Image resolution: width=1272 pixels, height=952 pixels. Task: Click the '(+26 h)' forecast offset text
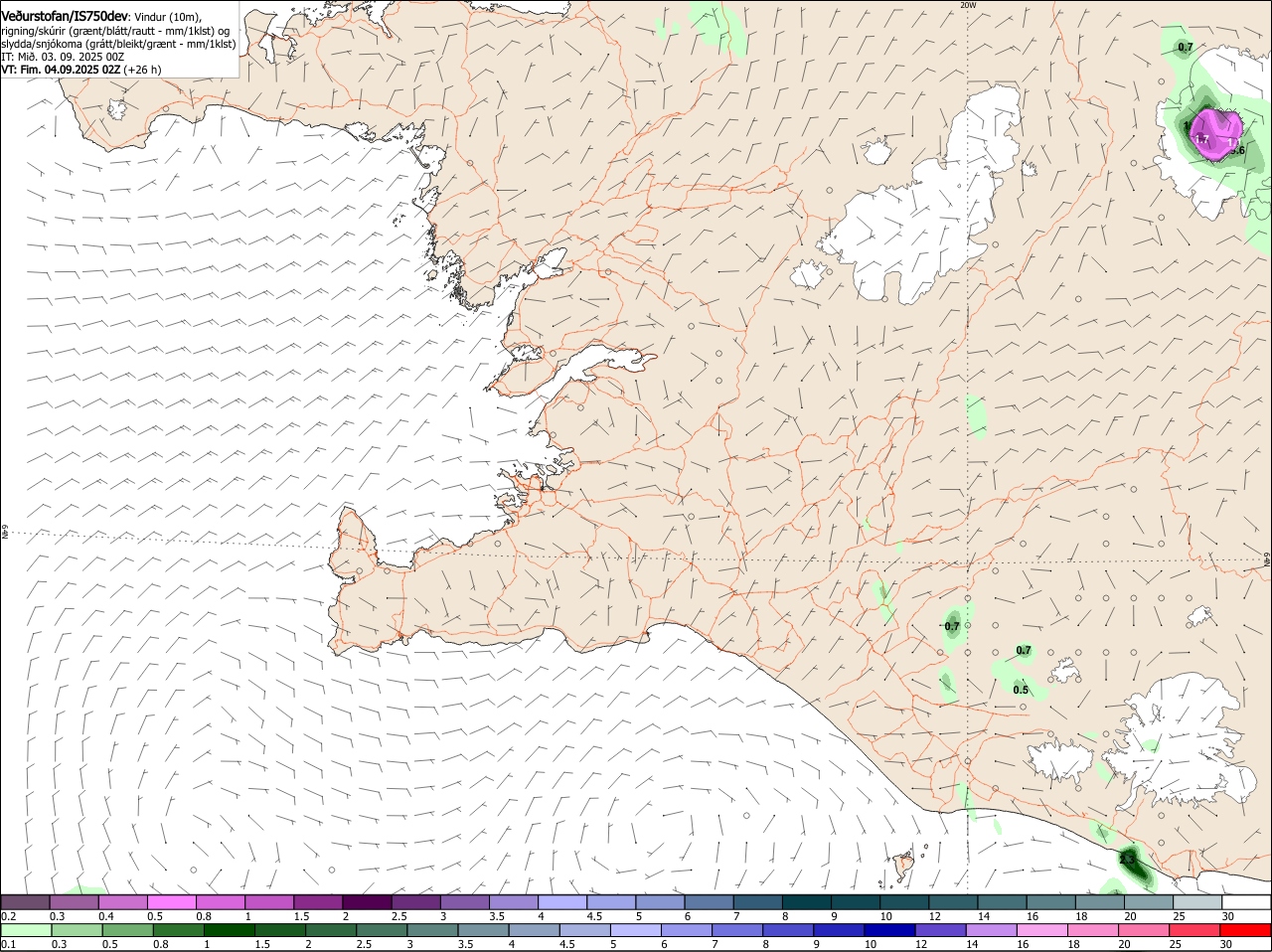click(x=143, y=70)
